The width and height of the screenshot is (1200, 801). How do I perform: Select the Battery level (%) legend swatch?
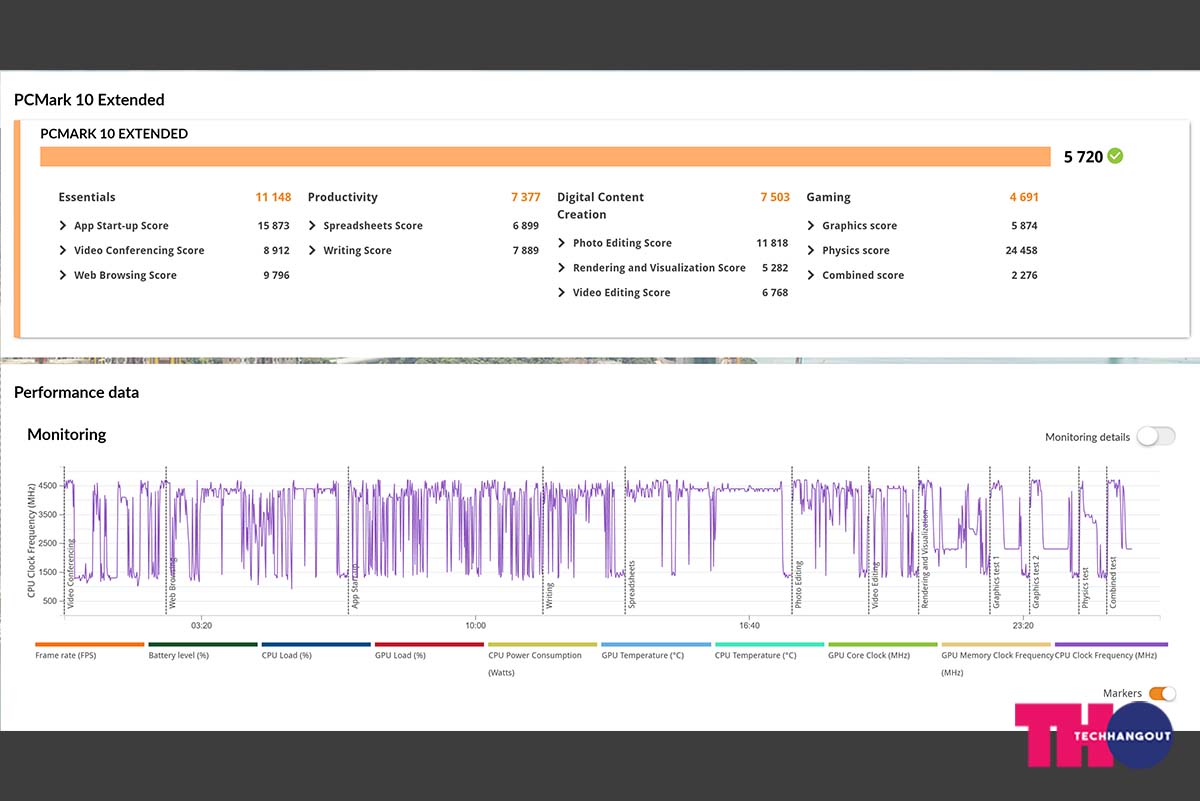pyautogui.click(x=203, y=645)
